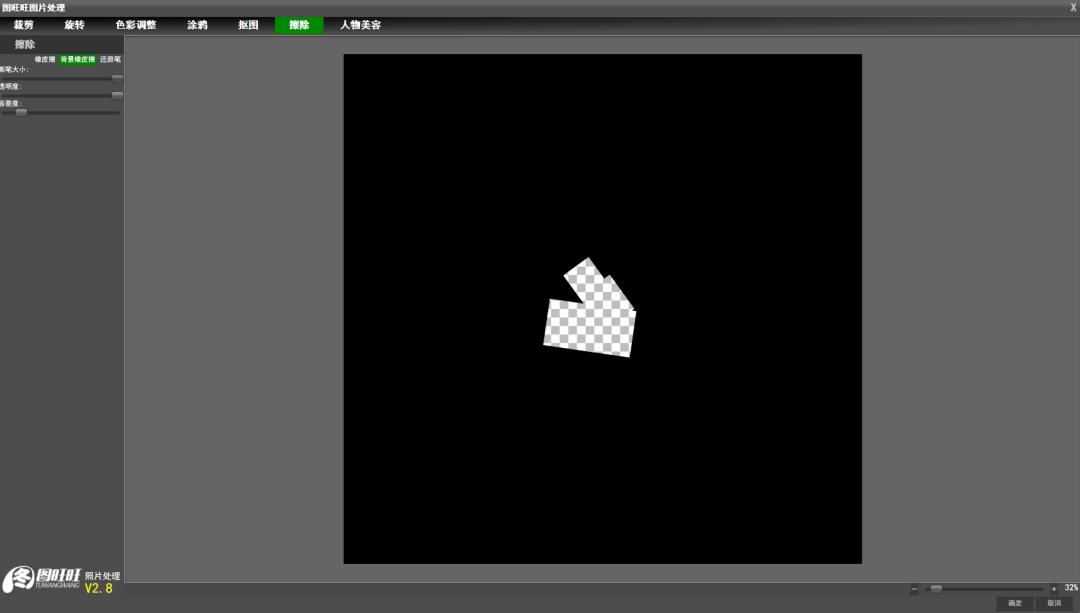Choose the 背景橡皮擦 background eraser mode
Screen dimensions: 1080x613
pyautogui.click(x=77, y=60)
